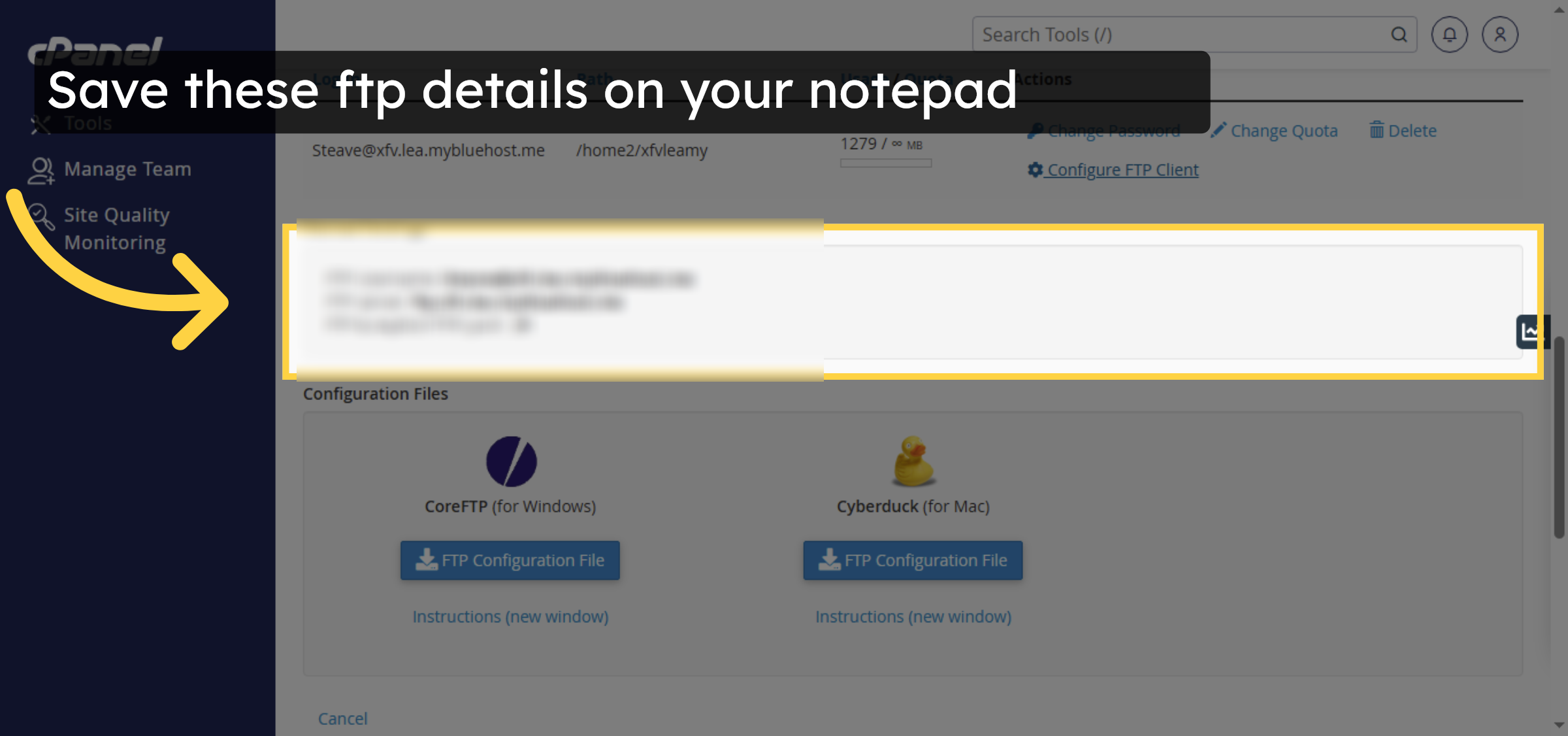Screen dimensions: 1568x736
Task: Open Manage Team menu item
Action: 127,169
